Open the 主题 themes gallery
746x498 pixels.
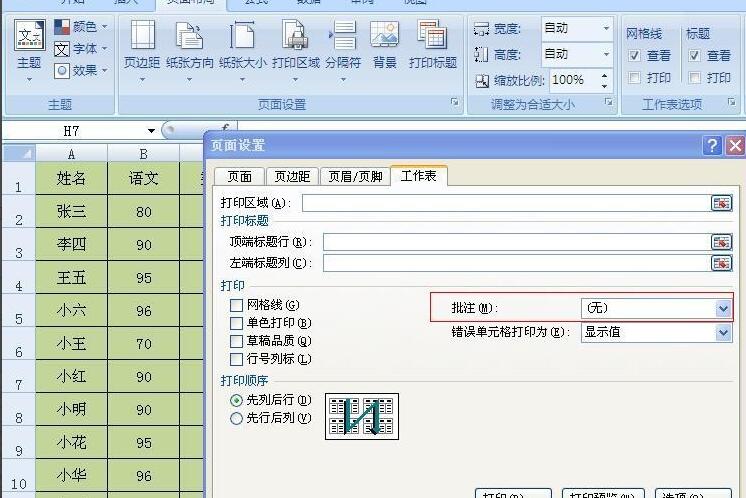(29, 47)
